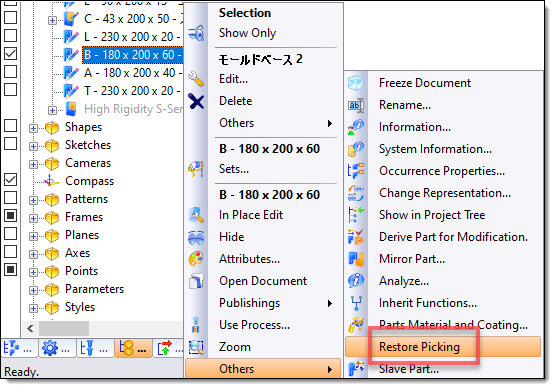555x389 pixels.
Task: Click the tree horizontal scrollbar thumb
Action: point(64,328)
